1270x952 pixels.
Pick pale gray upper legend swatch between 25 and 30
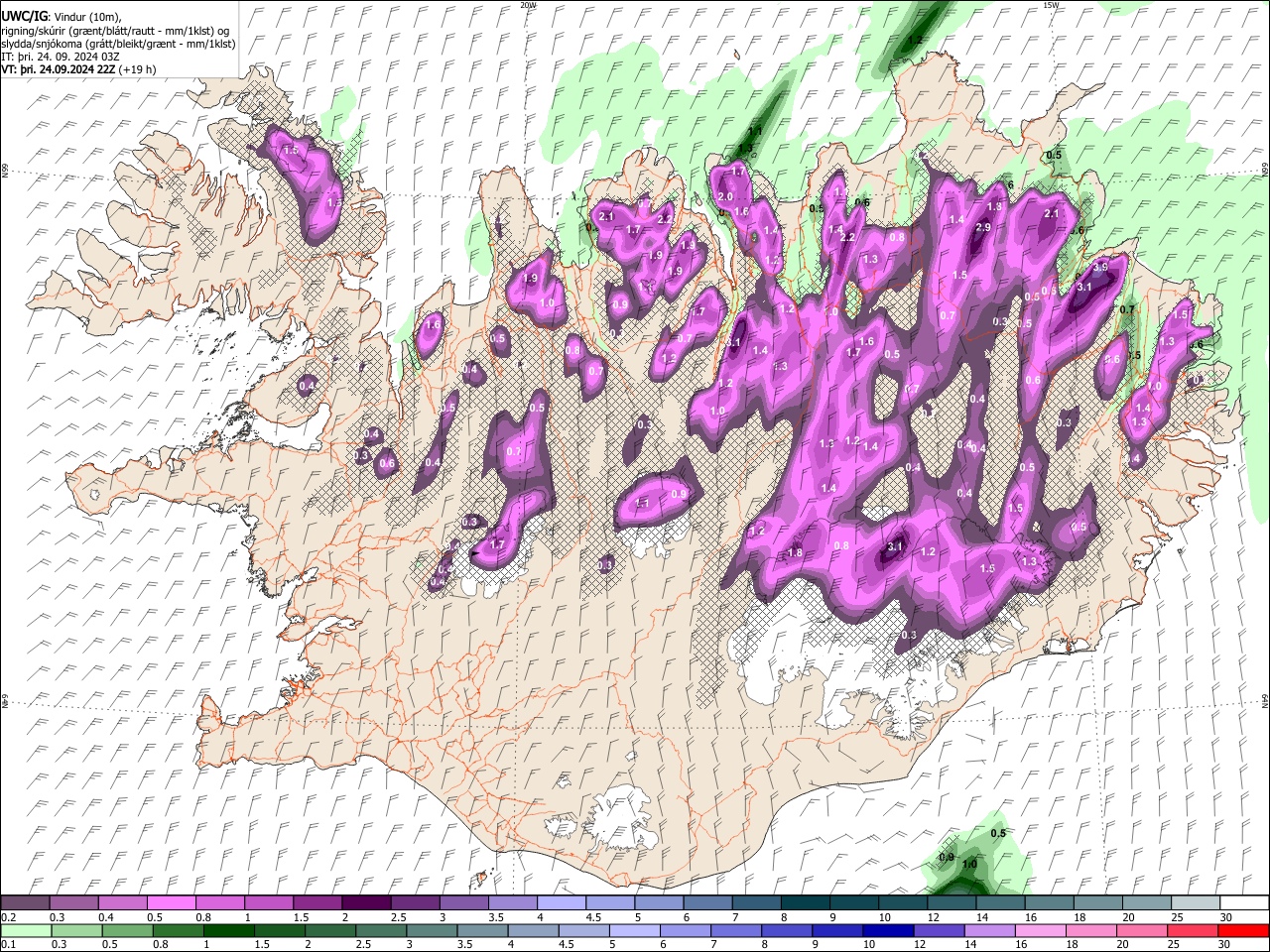(1196, 902)
